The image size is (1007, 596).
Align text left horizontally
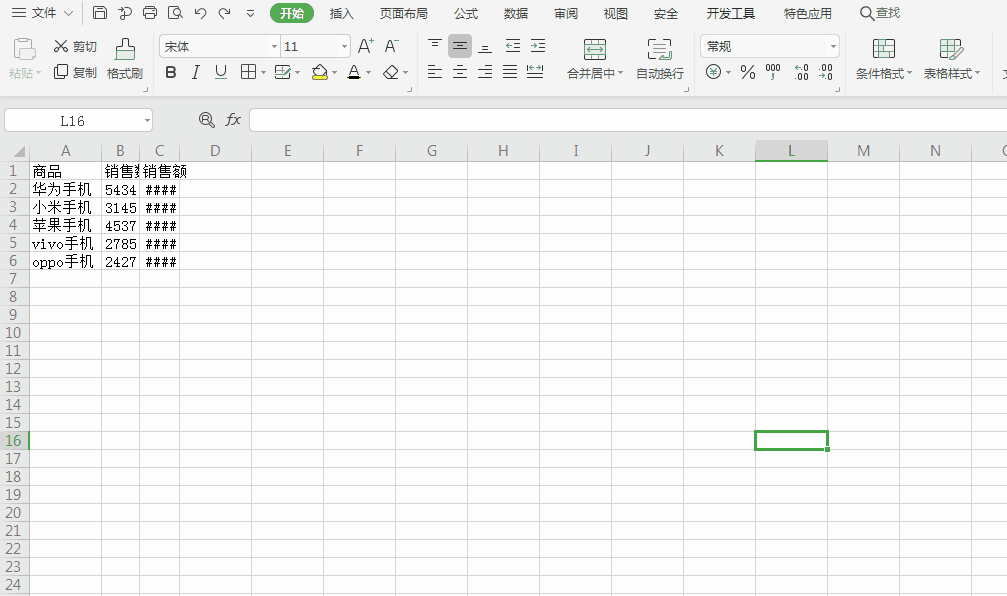[x=435, y=72]
